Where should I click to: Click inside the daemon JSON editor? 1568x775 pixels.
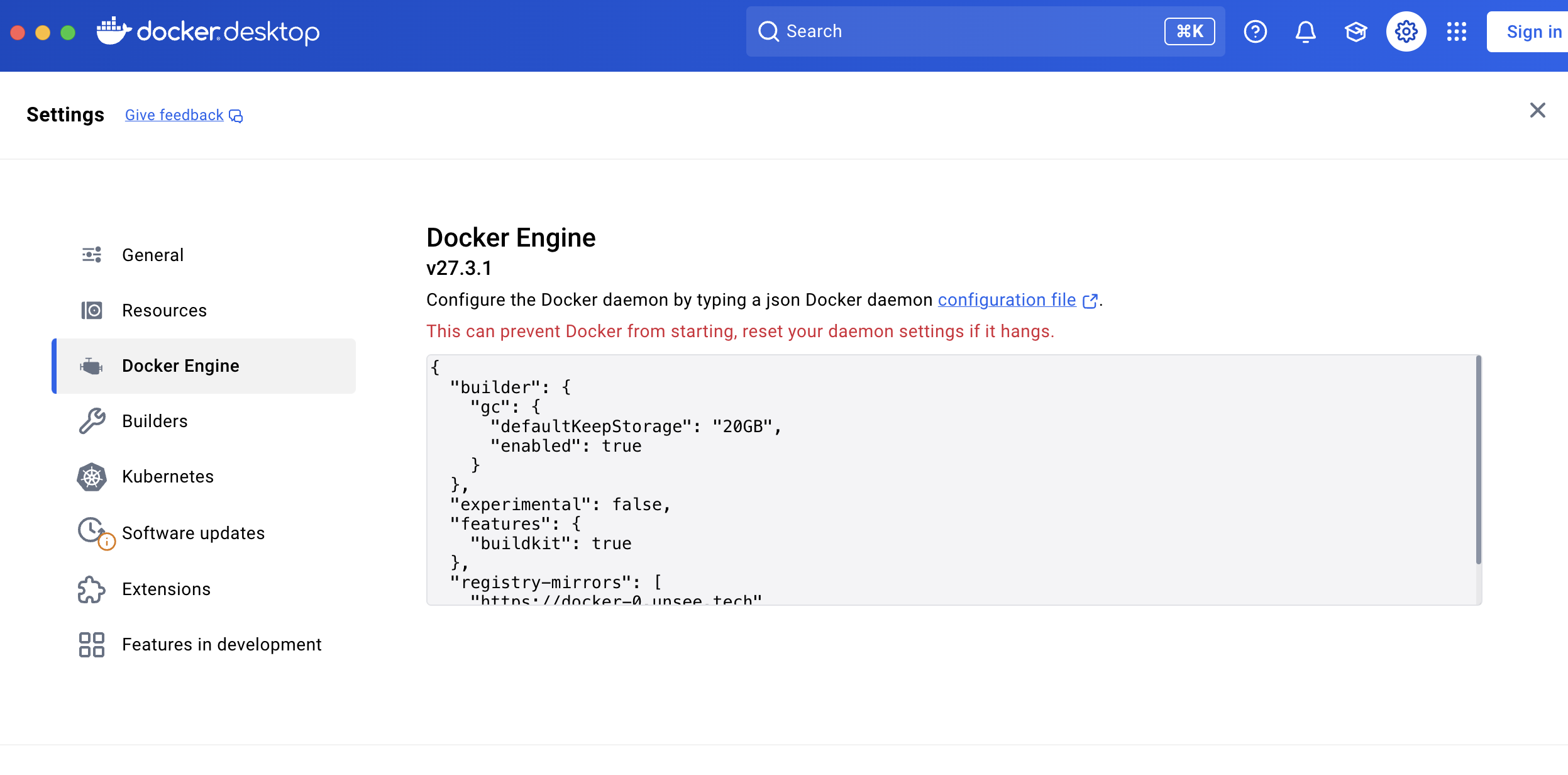pyautogui.click(x=943, y=478)
